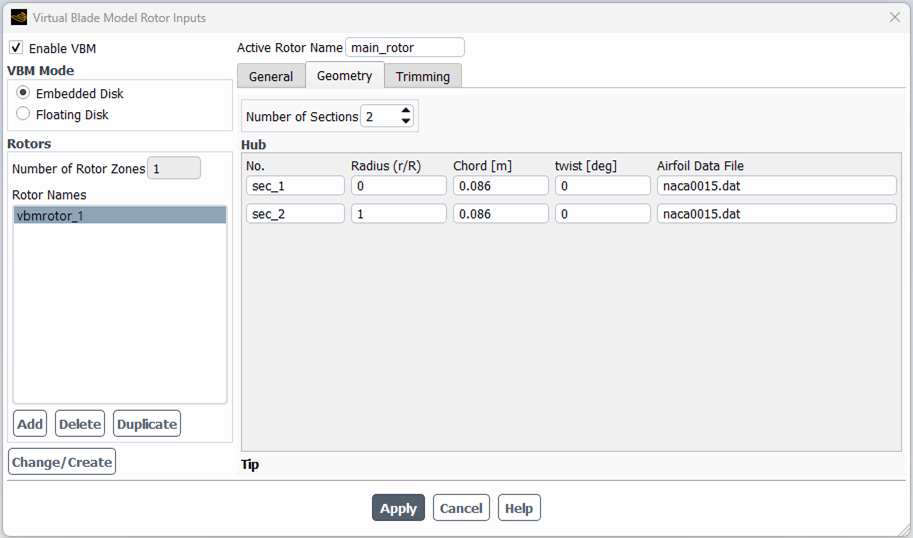Select the Geometry tab

(x=344, y=75)
